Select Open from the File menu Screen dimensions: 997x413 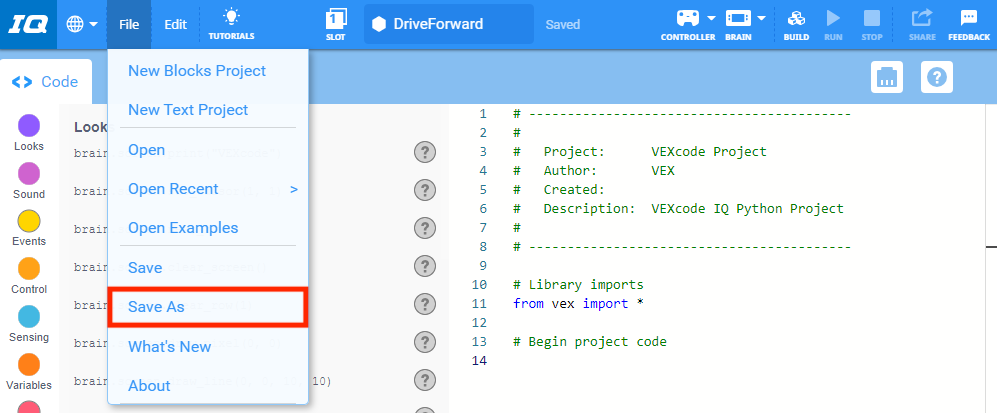coord(147,150)
